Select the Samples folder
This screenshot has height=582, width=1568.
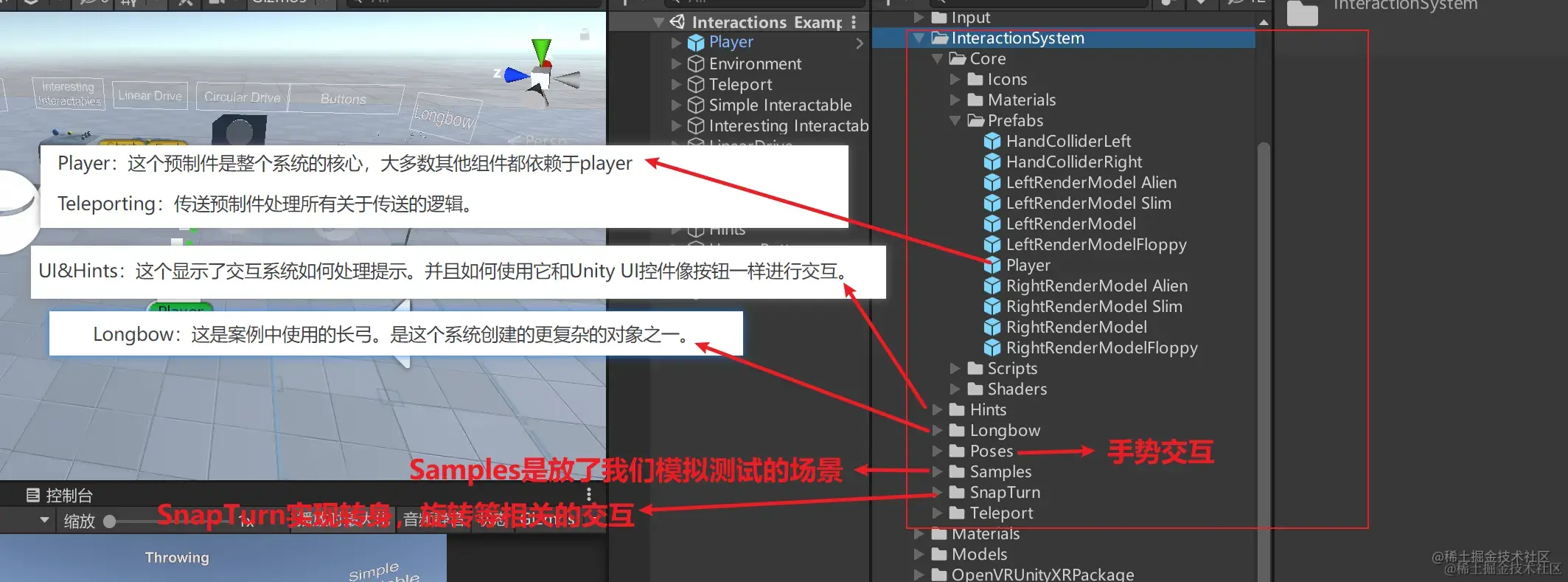pyautogui.click(x=1000, y=471)
